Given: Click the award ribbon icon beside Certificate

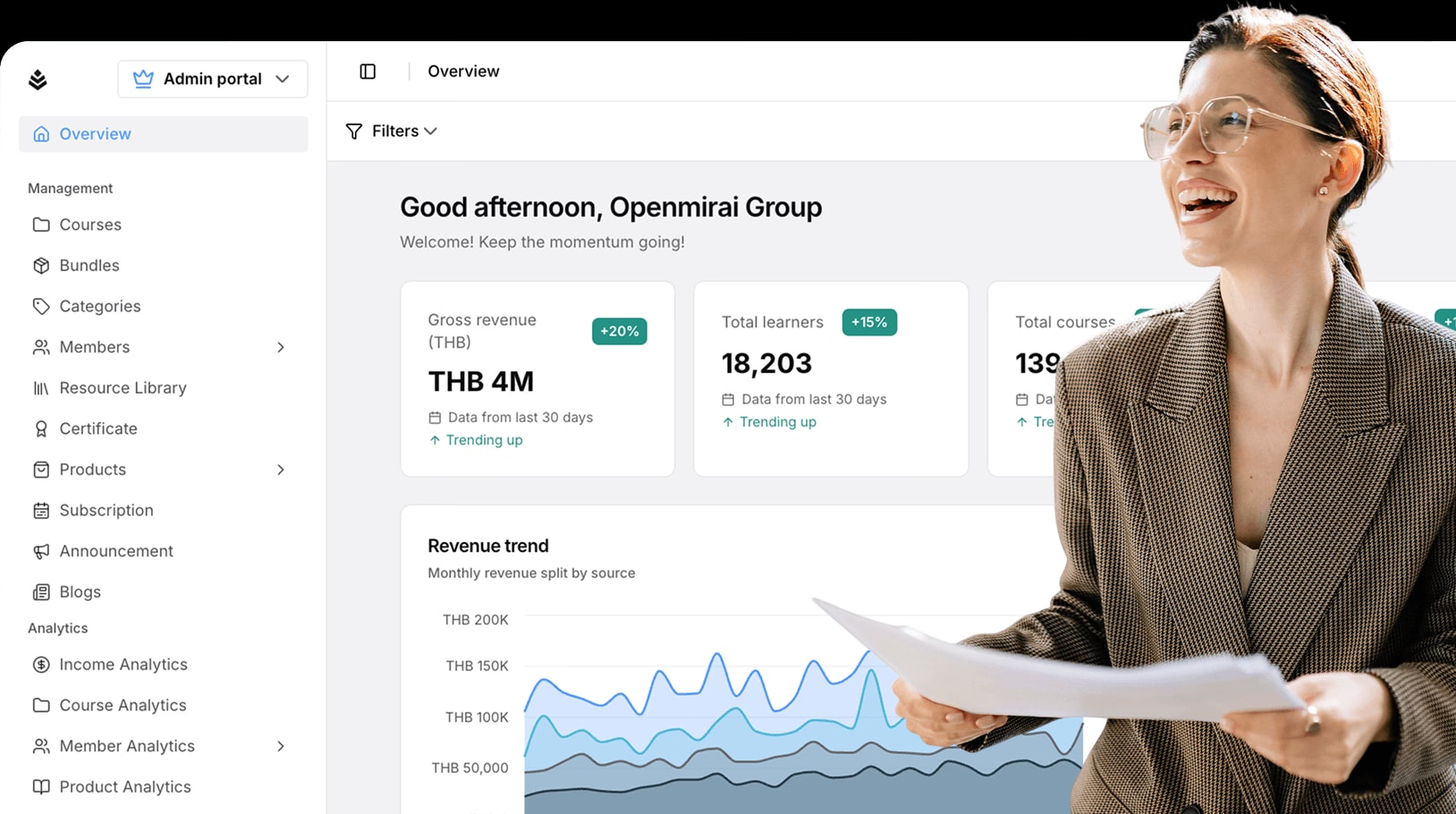Looking at the screenshot, I should [x=41, y=428].
